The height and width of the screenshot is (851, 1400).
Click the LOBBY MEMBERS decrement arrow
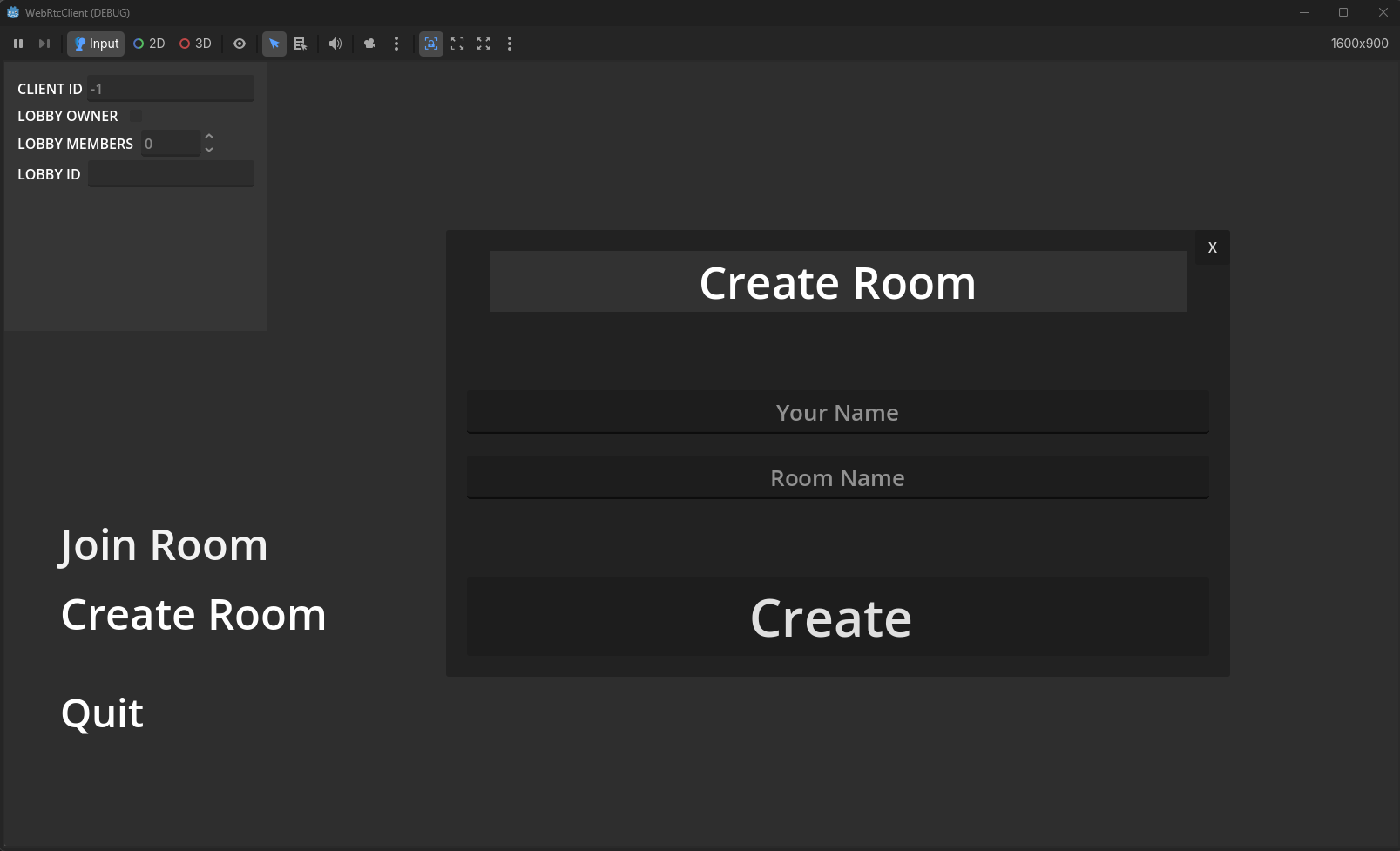coord(209,149)
